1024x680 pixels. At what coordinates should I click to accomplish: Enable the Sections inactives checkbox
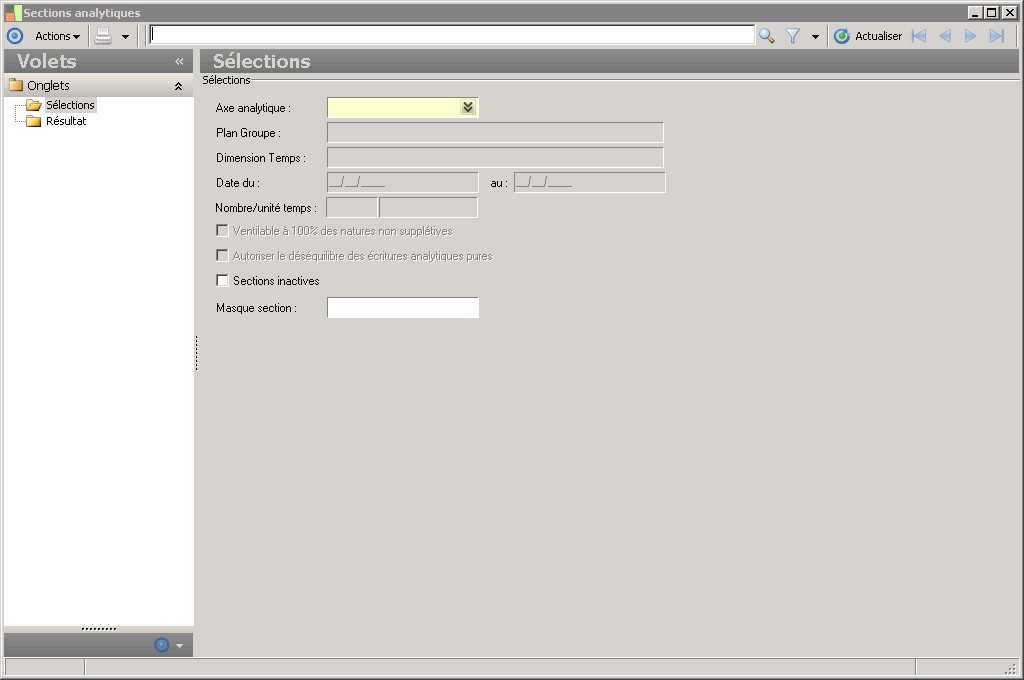click(222, 280)
